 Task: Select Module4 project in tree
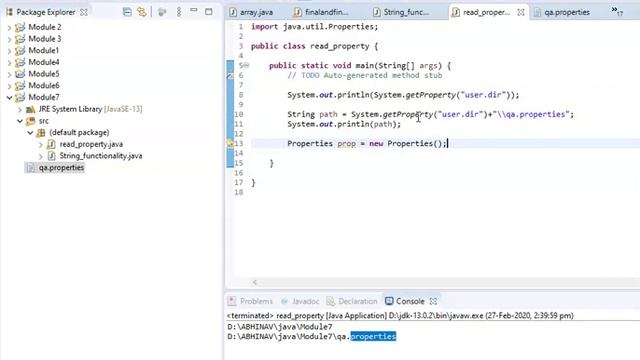(44, 62)
